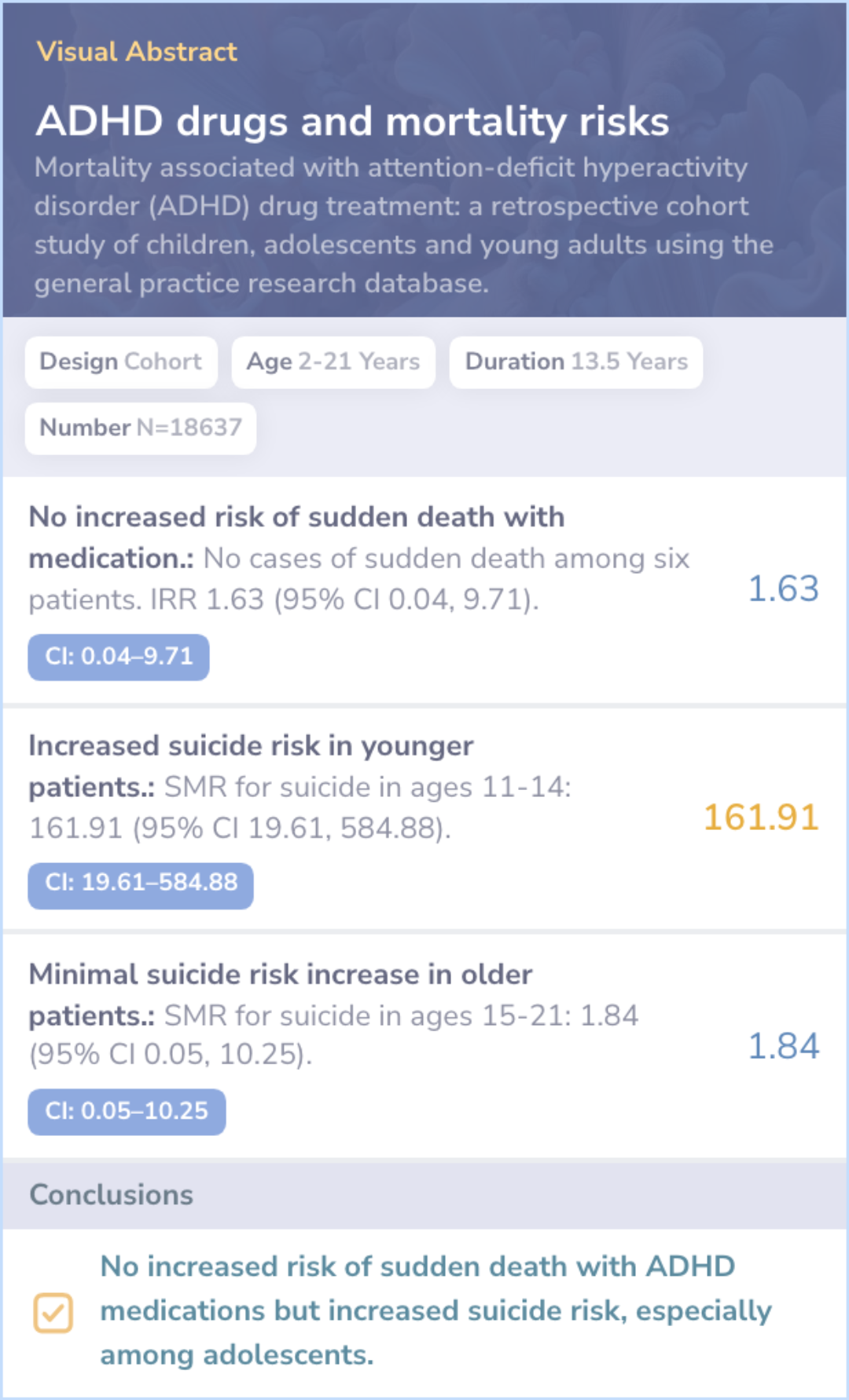Click the orange 161.91 SMR value

pos(761,818)
